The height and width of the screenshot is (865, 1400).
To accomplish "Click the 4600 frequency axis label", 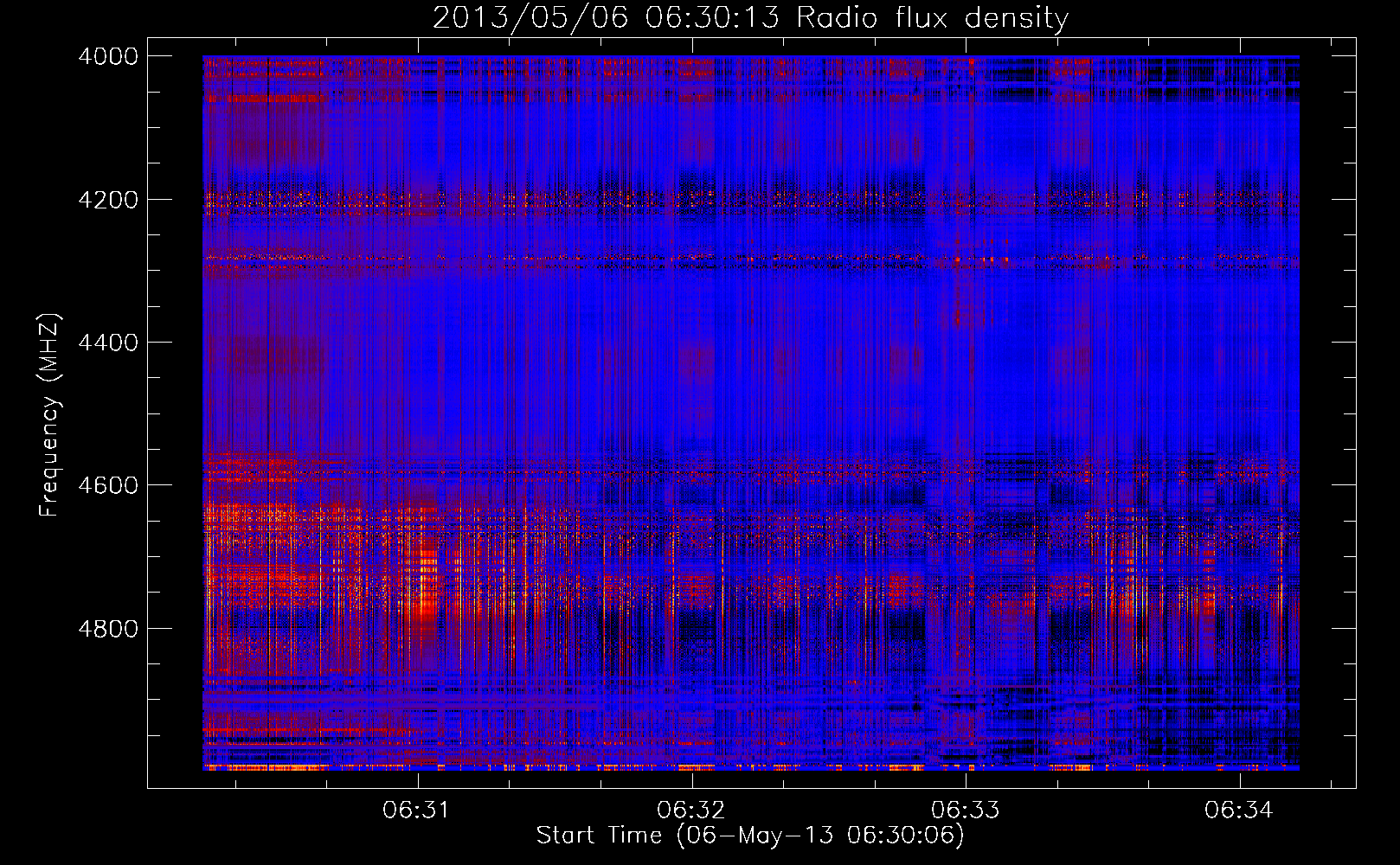I will click(x=108, y=485).
